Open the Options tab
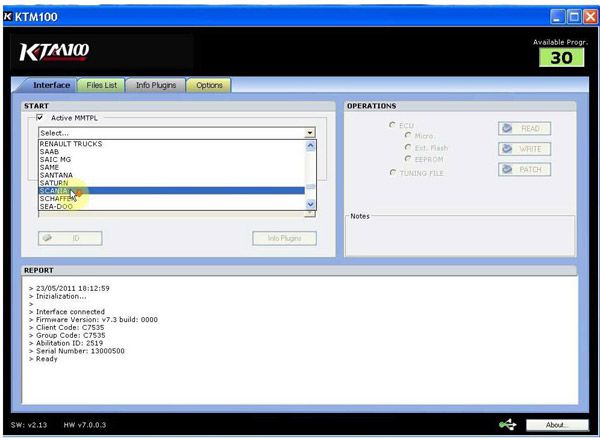 [209, 85]
